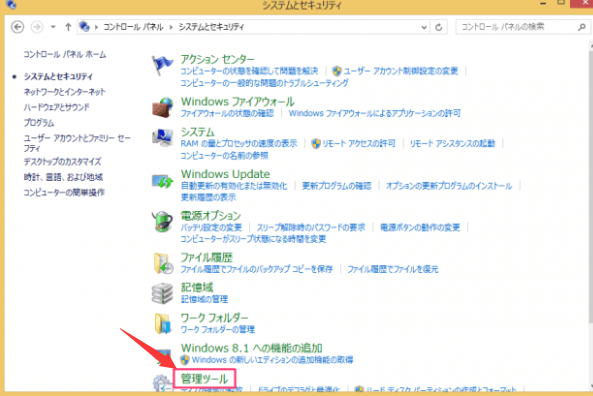Open ユーザー アカウント制御設定の変更 link
Viewport: 593px width, 396px height.
(401, 71)
